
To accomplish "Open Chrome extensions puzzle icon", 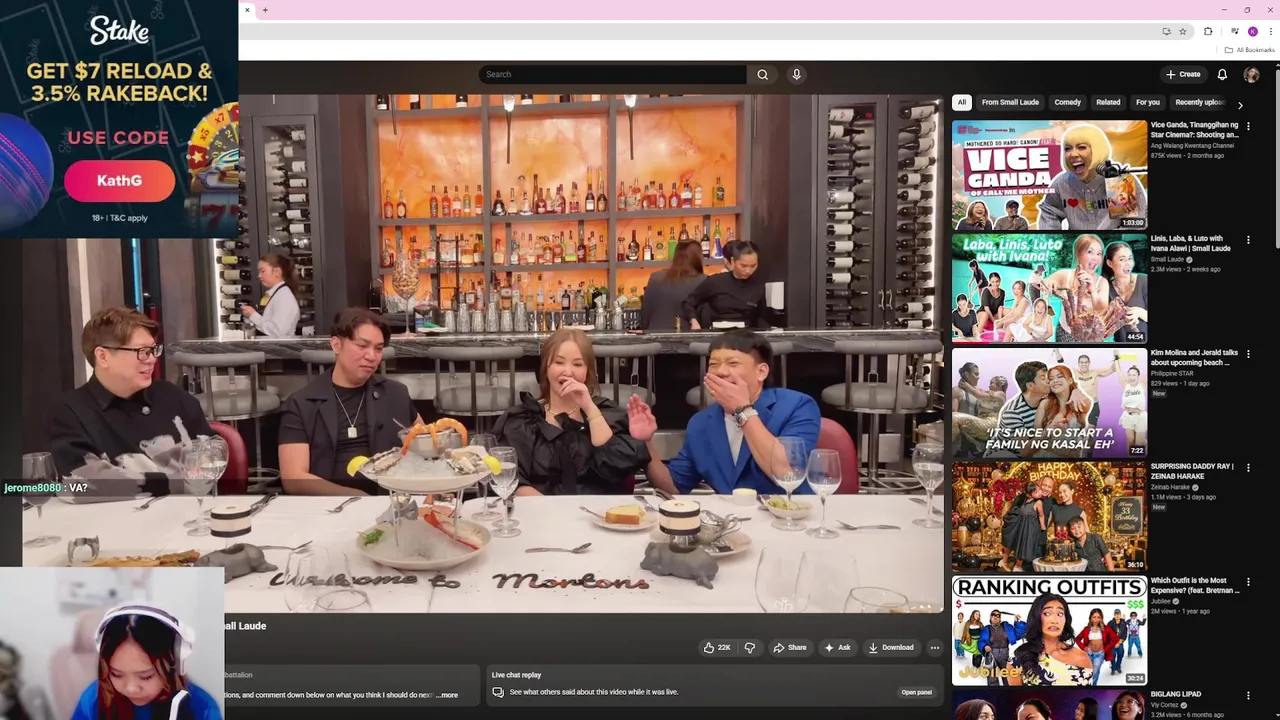I will (1208, 31).
